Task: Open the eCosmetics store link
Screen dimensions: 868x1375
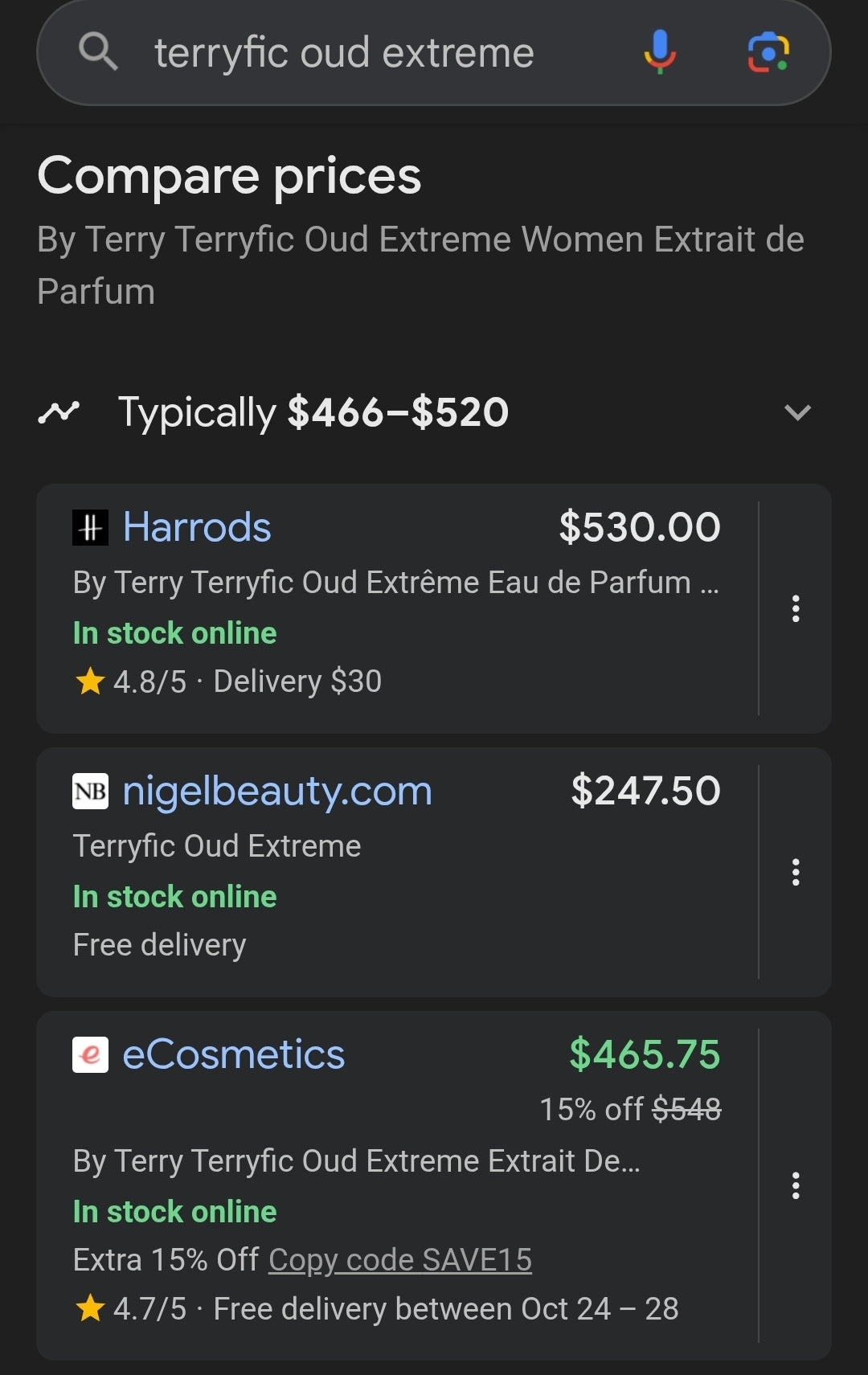Action: pos(233,1054)
